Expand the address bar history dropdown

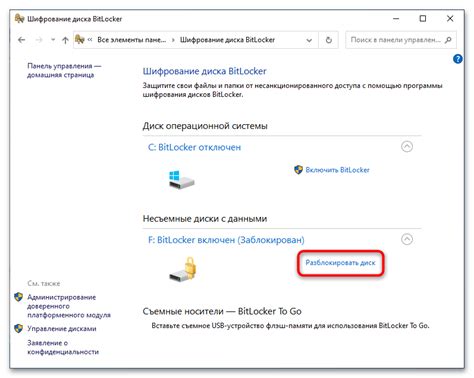pyautogui.click(x=309, y=40)
